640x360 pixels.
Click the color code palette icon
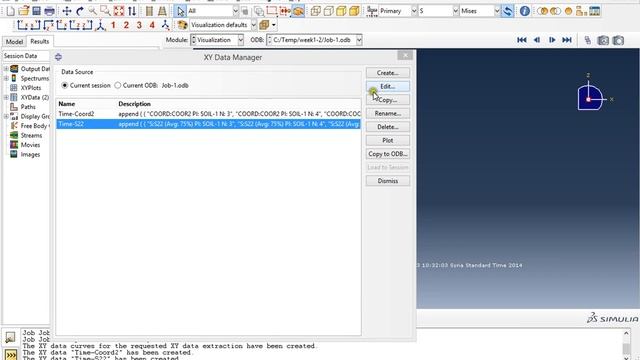(182, 25)
